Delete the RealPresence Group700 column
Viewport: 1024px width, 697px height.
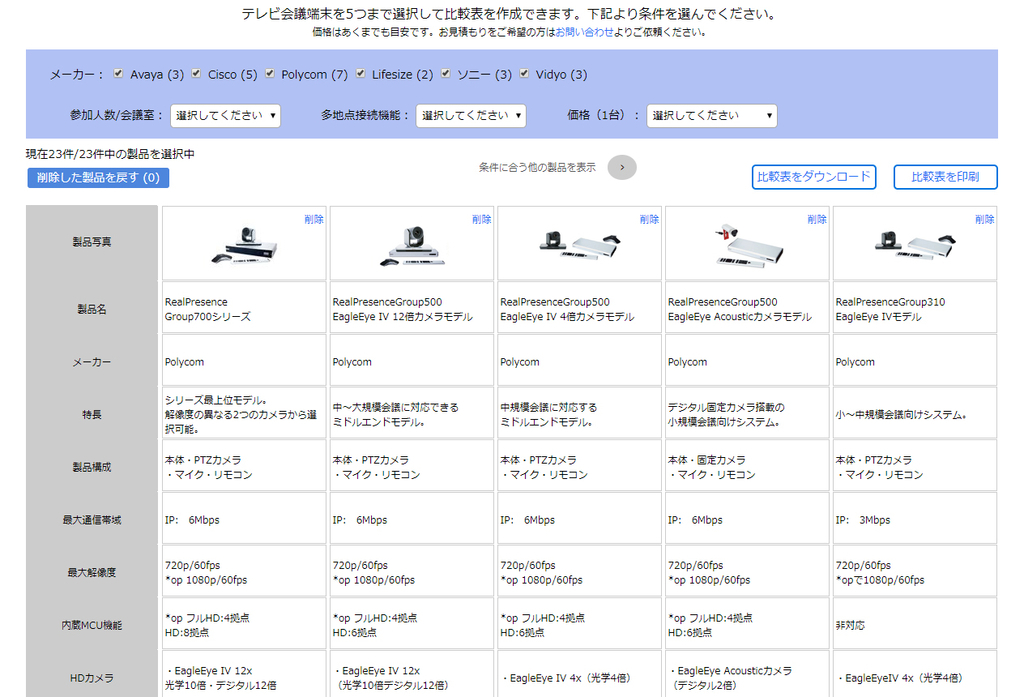pos(313,219)
